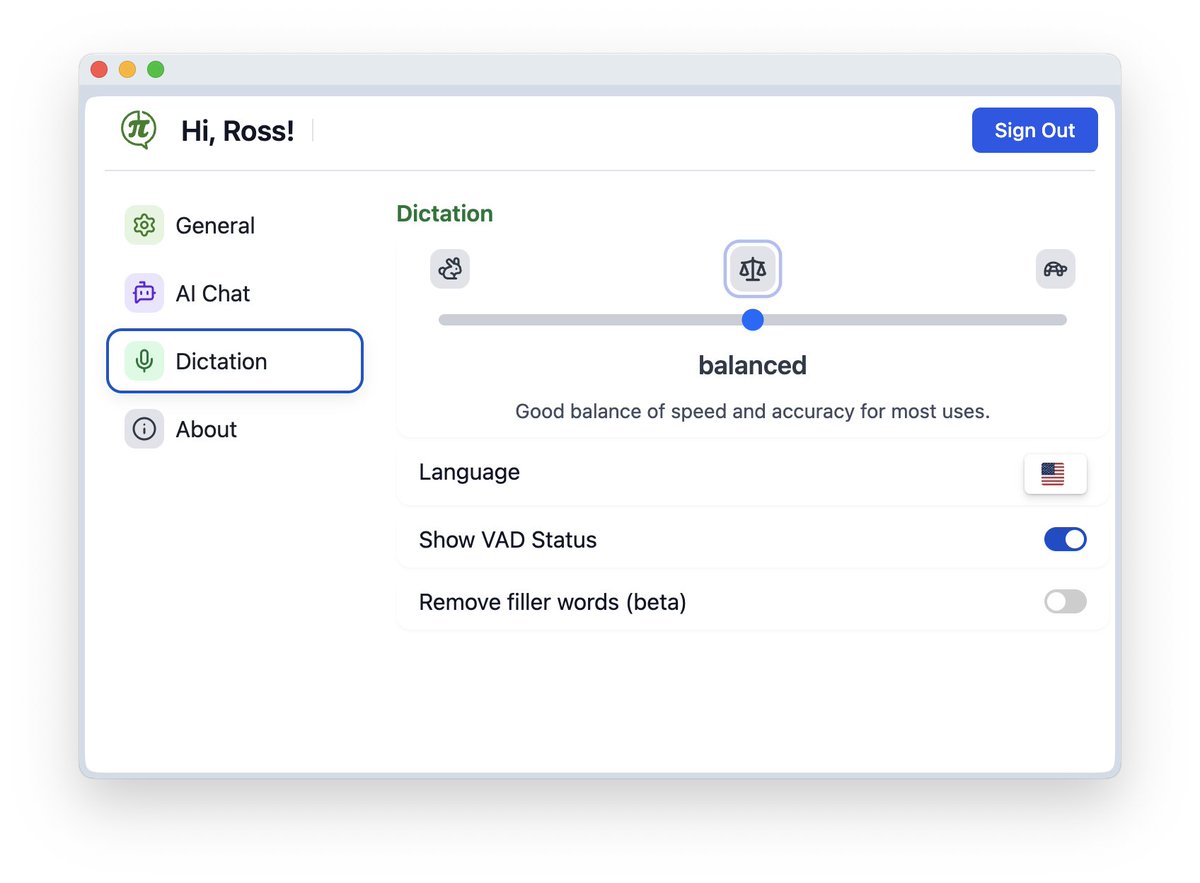The width and height of the screenshot is (1200, 883).
Task: Click the 'balanced' mode label
Action: (x=753, y=366)
